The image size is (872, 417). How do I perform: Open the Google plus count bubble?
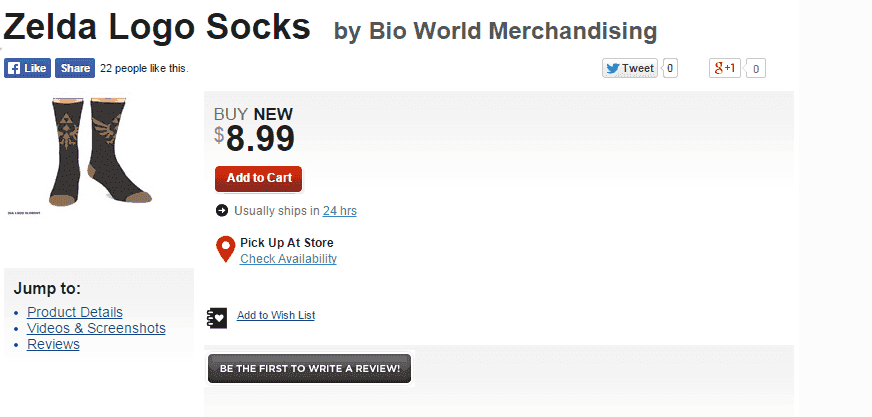[x=755, y=69]
